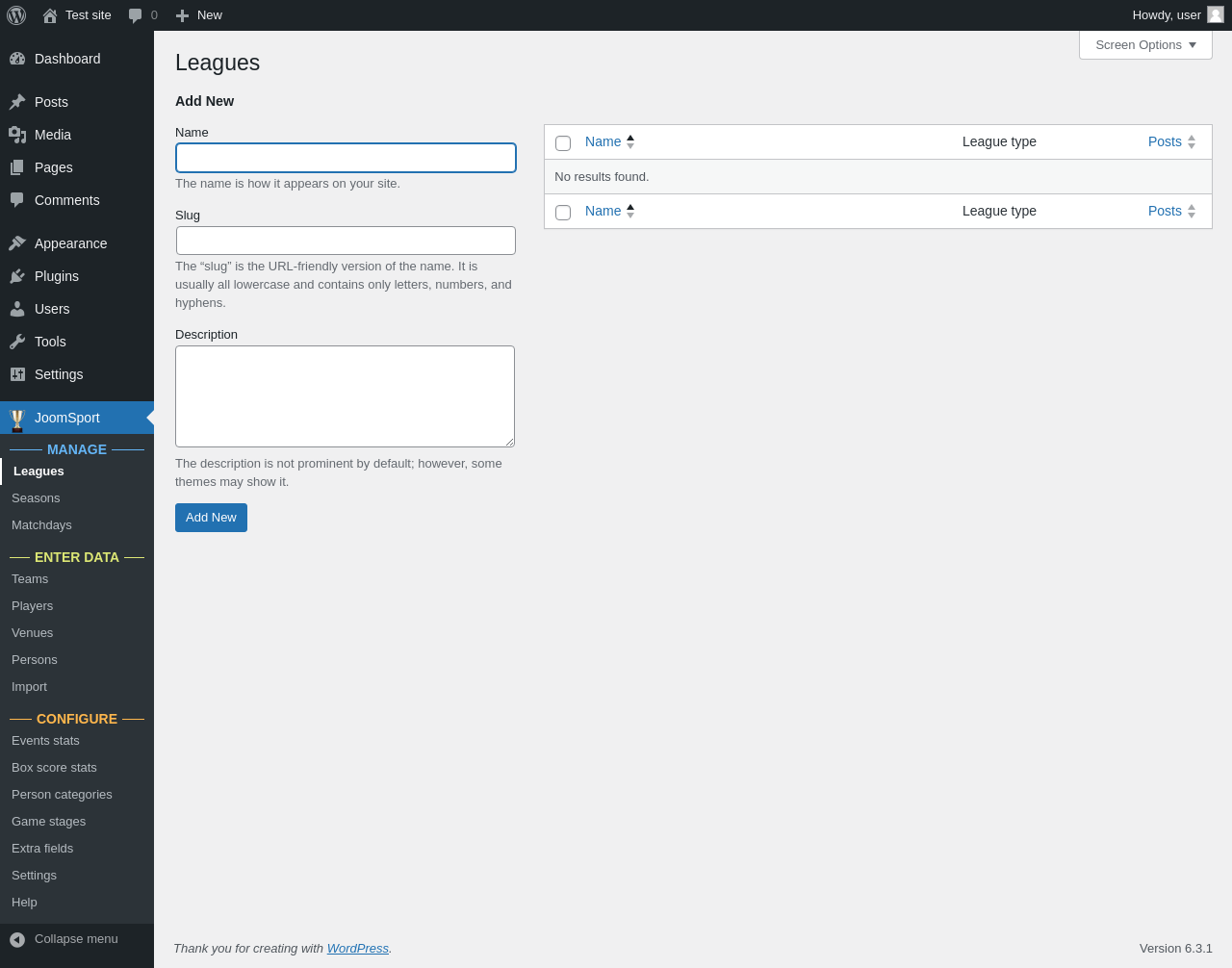The height and width of the screenshot is (968, 1232).
Task: Open the Users menu item
Action: (77, 309)
